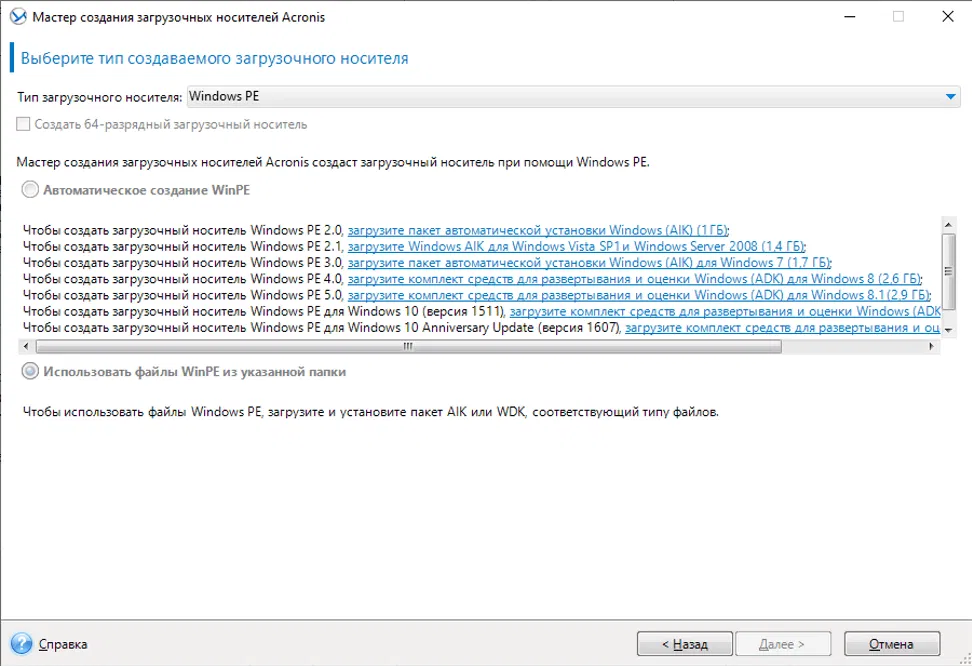This screenshot has width=972, height=666.
Task: Click the Тип загрузочного носителя label
Action: tap(99, 97)
